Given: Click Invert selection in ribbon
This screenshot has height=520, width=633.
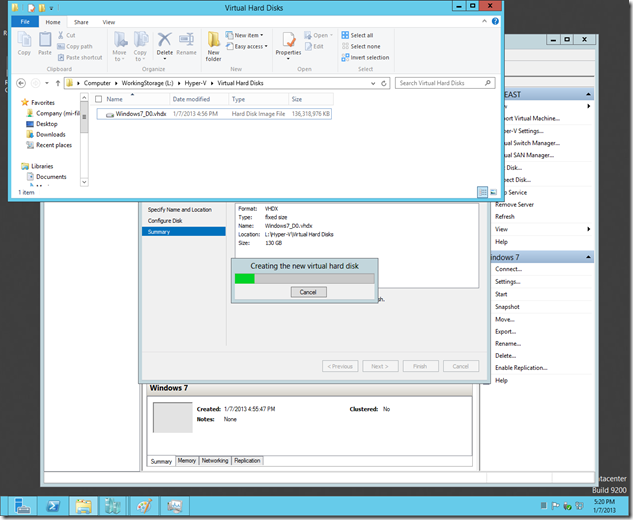Looking at the screenshot, I should [365, 58].
